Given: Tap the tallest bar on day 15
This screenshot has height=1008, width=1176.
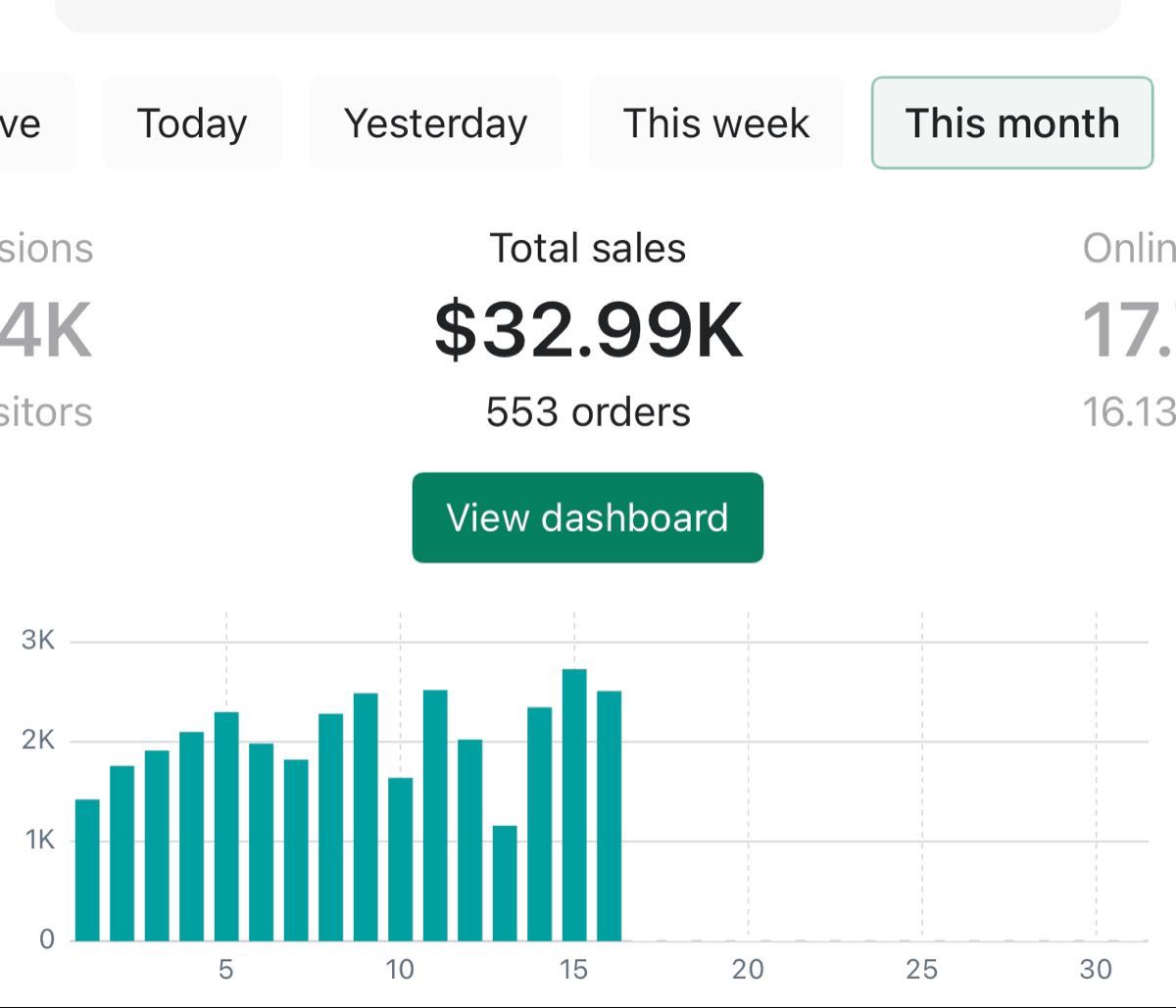Looking at the screenshot, I should [574, 804].
